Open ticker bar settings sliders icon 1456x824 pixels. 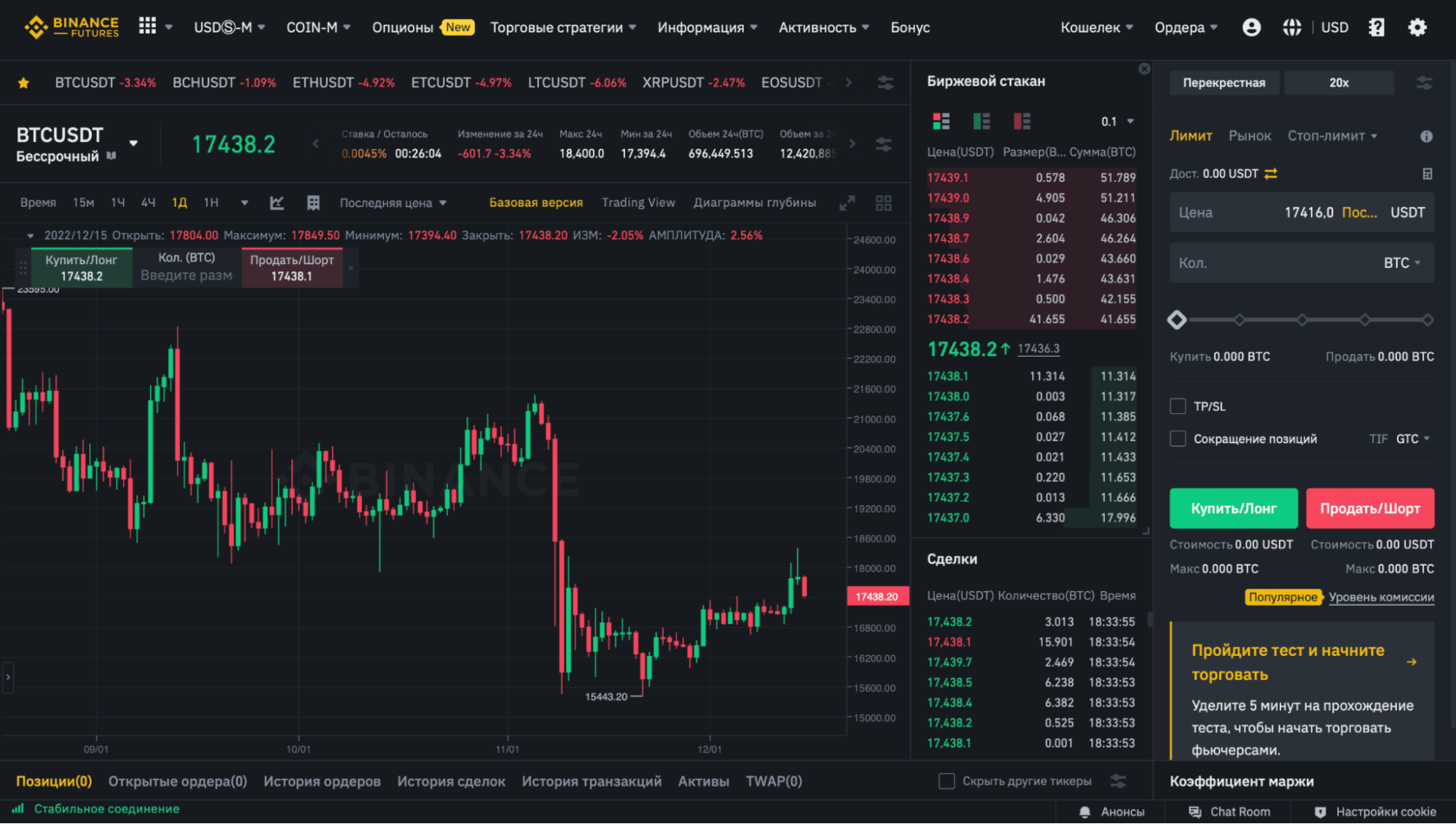tap(886, 82)
